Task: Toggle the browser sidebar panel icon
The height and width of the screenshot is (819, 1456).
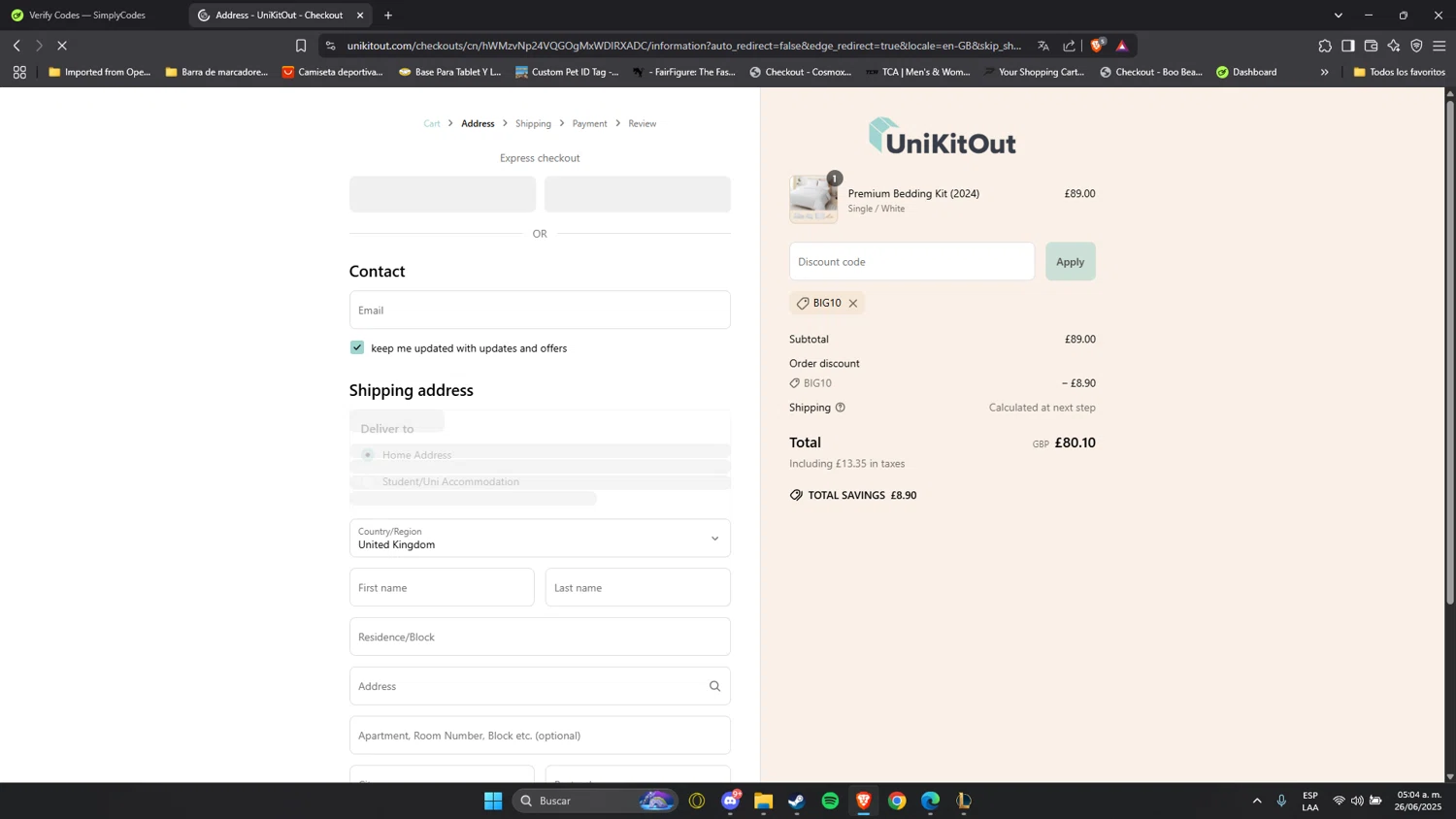Action: pyautogui.click(x=1348, y=46)
